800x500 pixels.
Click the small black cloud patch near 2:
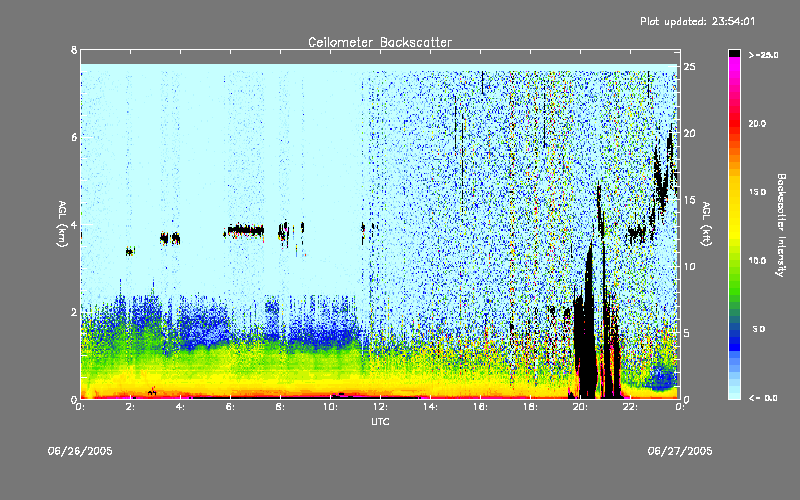tap(130, 251)
